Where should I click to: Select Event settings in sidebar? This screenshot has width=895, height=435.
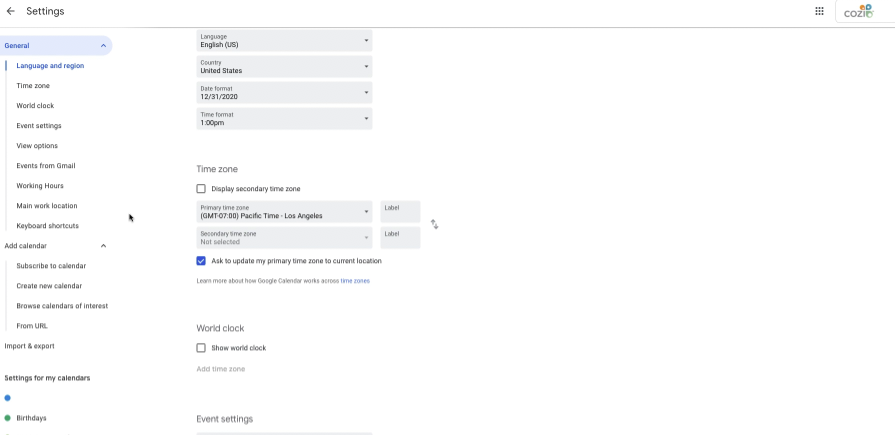[39, 126]
